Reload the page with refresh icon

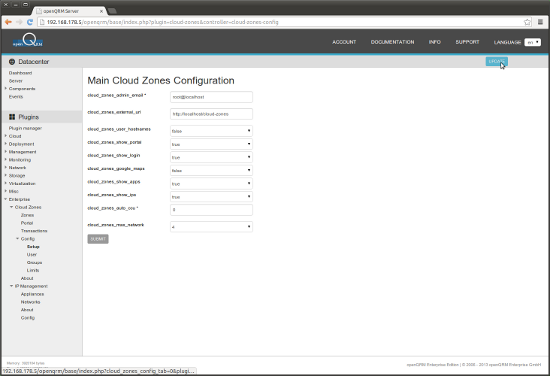pos(30,22)
